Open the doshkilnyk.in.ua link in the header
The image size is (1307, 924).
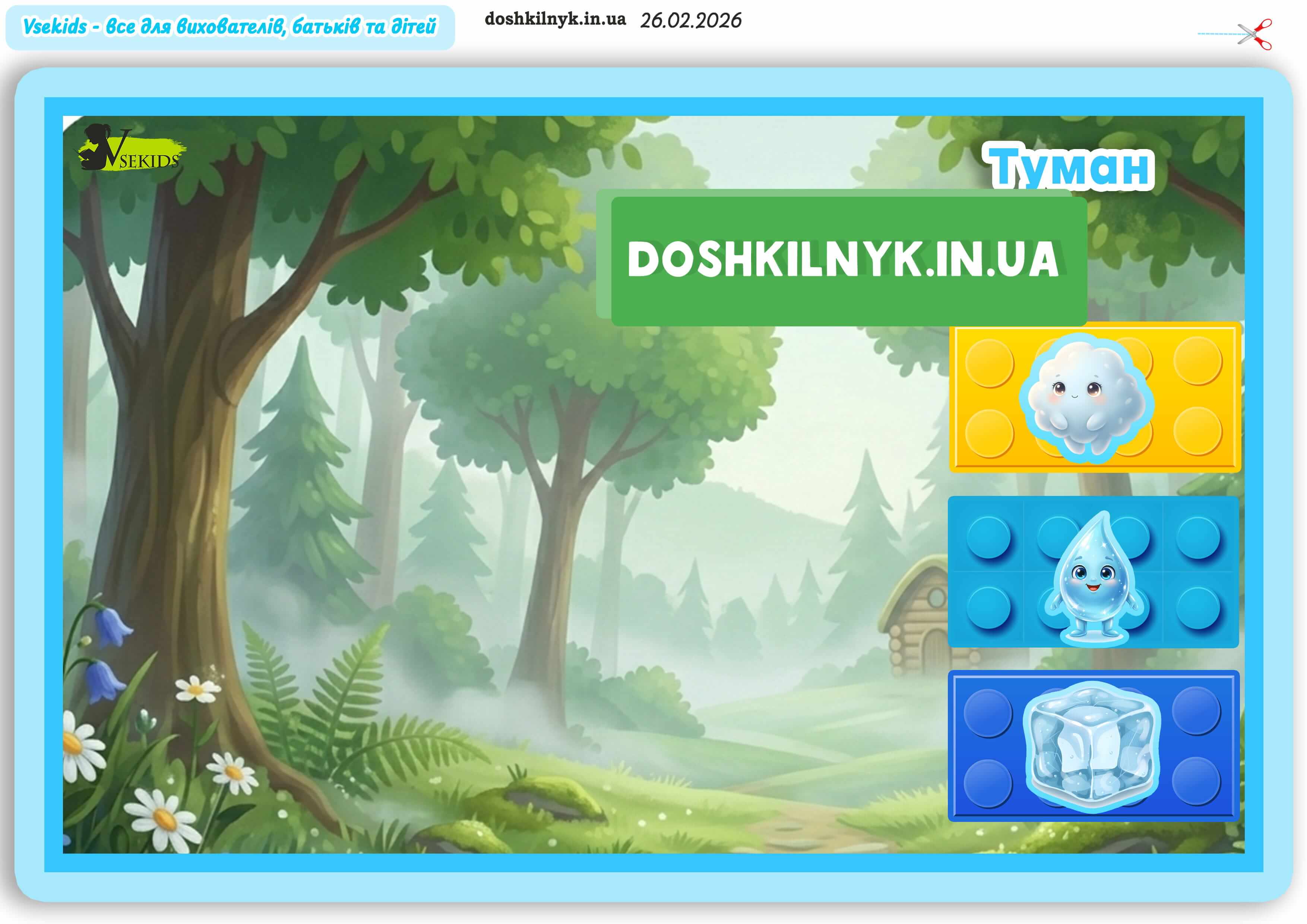(x=554, y=19)
